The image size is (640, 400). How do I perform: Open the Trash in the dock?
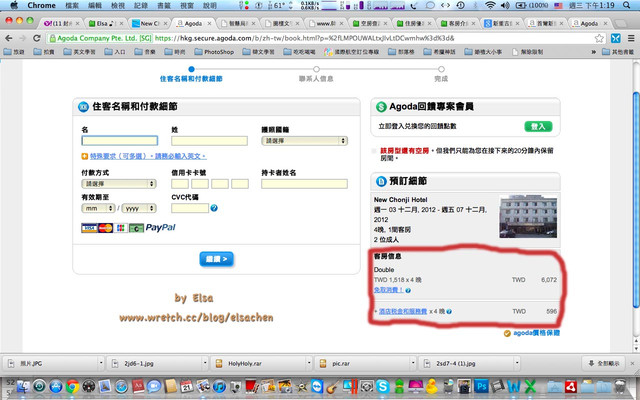point(620,386)
